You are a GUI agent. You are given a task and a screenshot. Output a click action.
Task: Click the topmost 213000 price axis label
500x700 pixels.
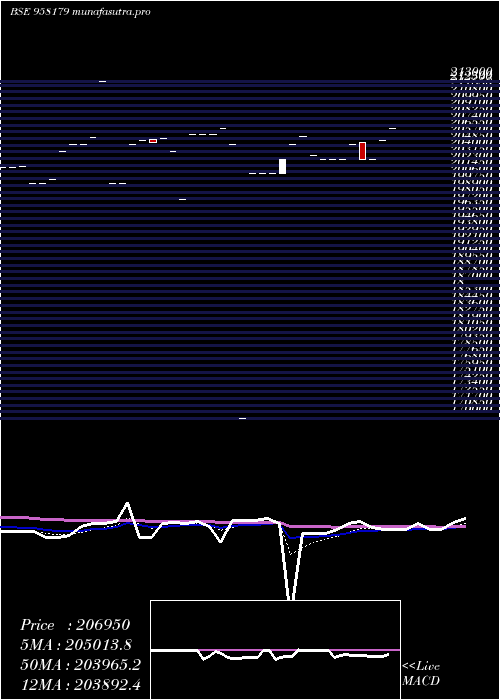pos(471,71)
